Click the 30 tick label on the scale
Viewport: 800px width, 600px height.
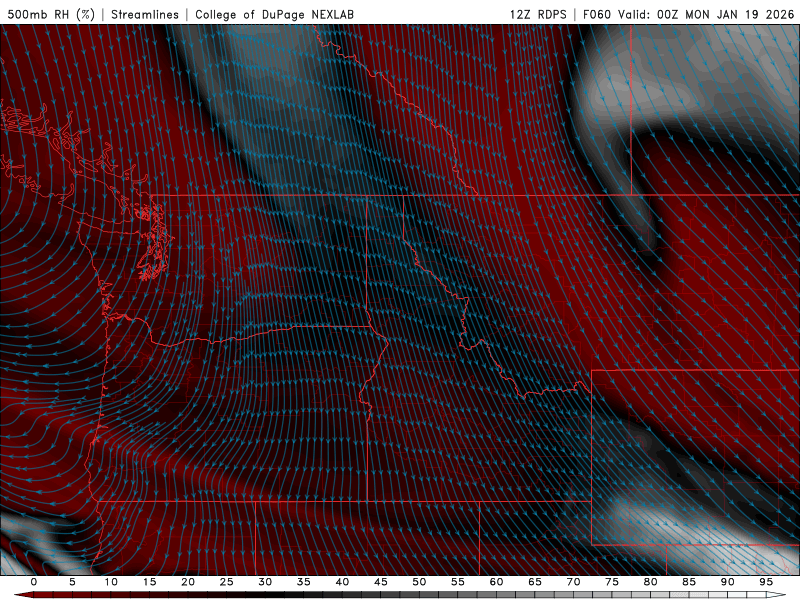point(265,582)
